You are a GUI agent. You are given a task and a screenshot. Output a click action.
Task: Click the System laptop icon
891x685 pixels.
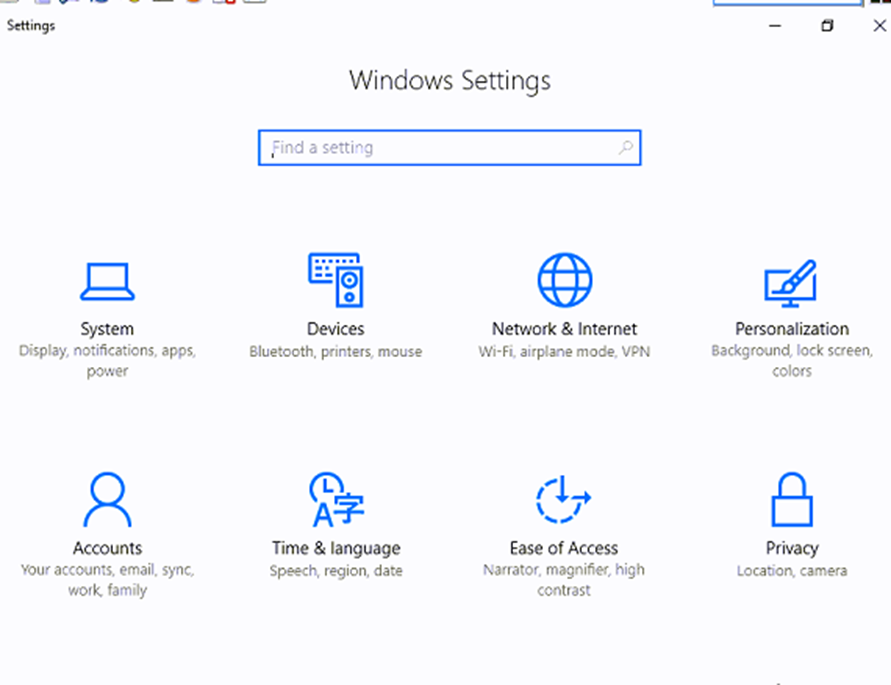(106, 281)
